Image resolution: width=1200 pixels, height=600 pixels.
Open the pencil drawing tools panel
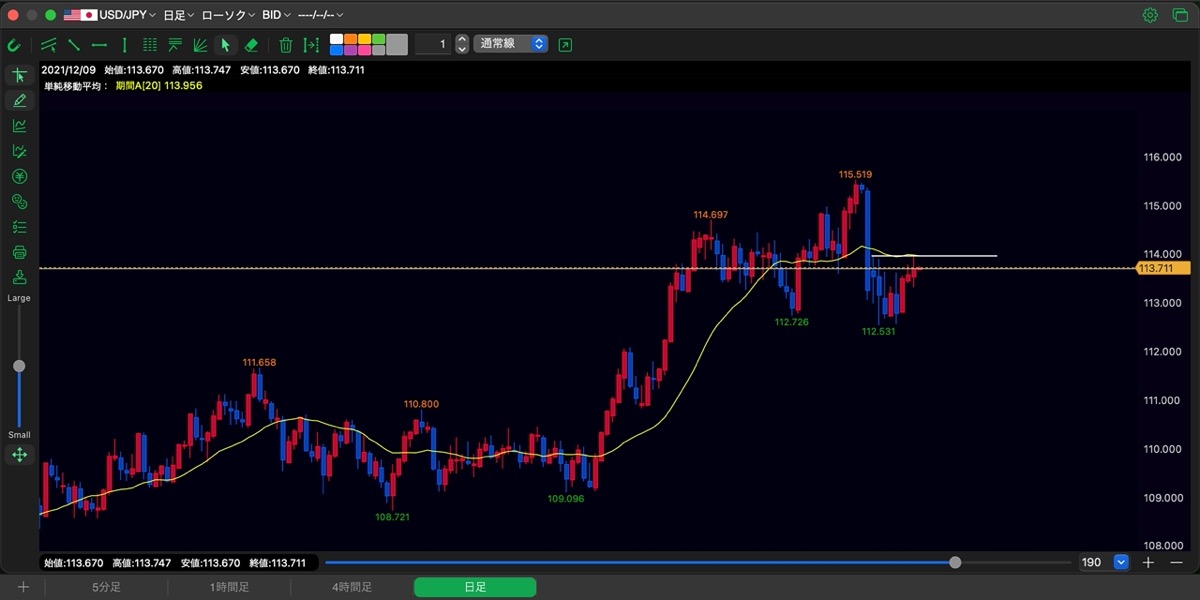tap(19, 100)
